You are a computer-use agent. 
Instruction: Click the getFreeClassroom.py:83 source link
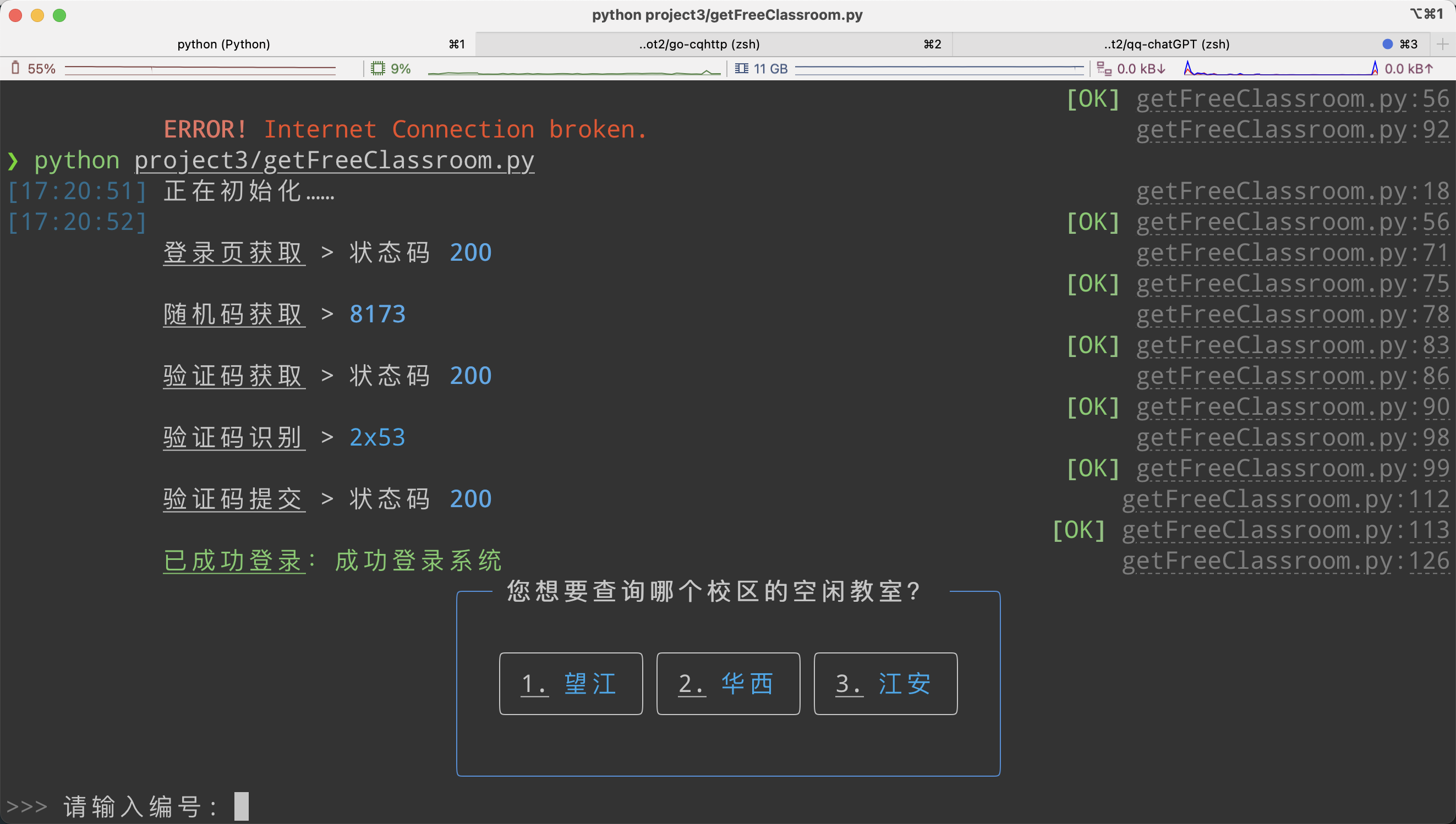click(x=1293, y=346)
